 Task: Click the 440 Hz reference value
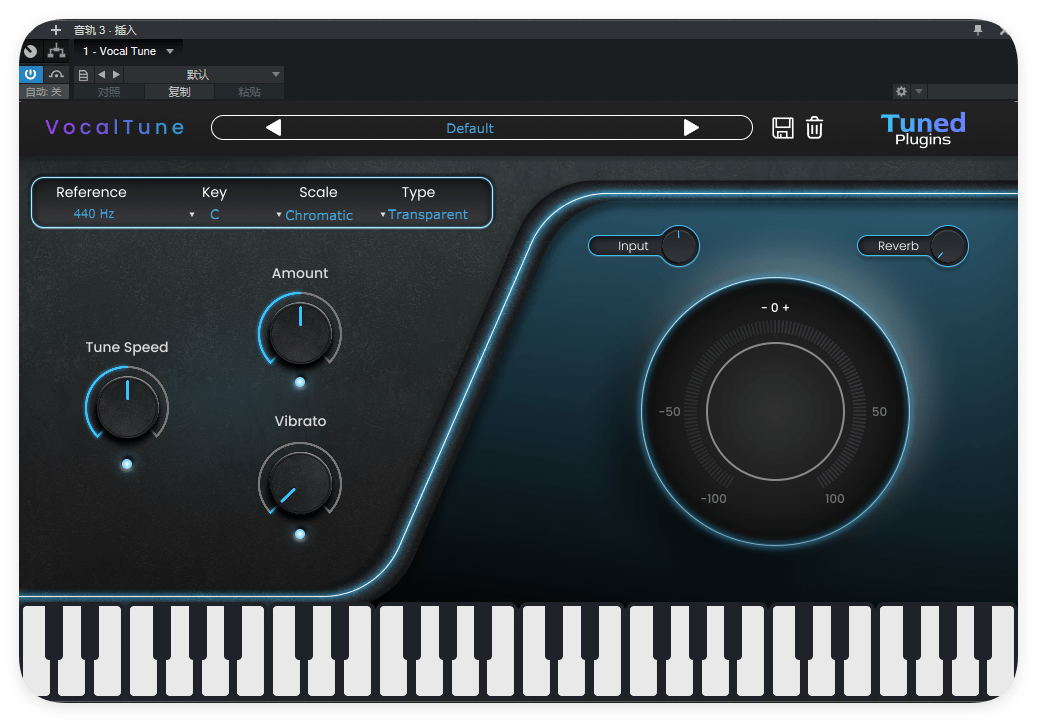pos(94,214)
